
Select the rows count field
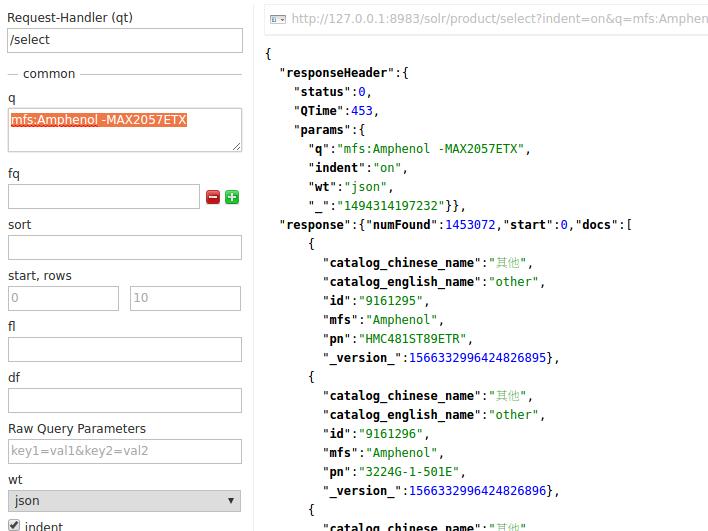[x=184, y=298]
